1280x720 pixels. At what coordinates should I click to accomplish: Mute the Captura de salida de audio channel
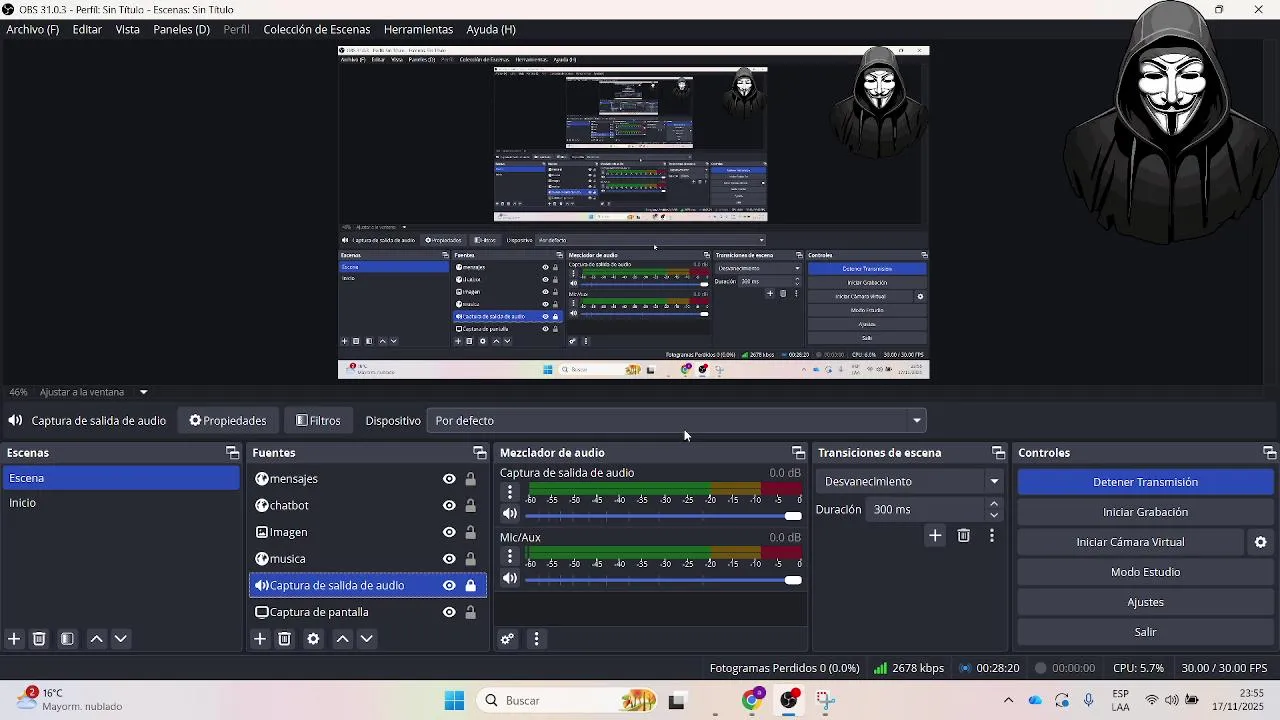pyautogui.click(x=510, y=514)
